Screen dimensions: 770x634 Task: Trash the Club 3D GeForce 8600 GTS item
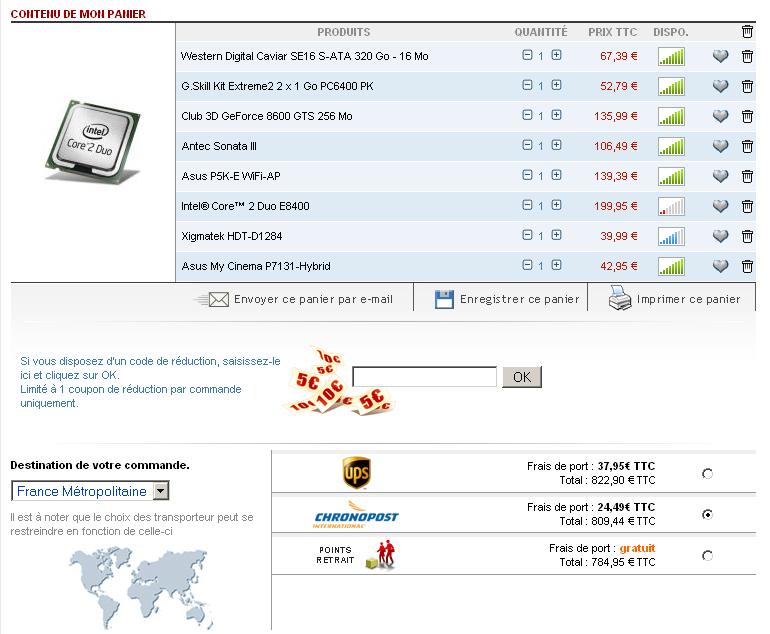[x=747, y=116]
